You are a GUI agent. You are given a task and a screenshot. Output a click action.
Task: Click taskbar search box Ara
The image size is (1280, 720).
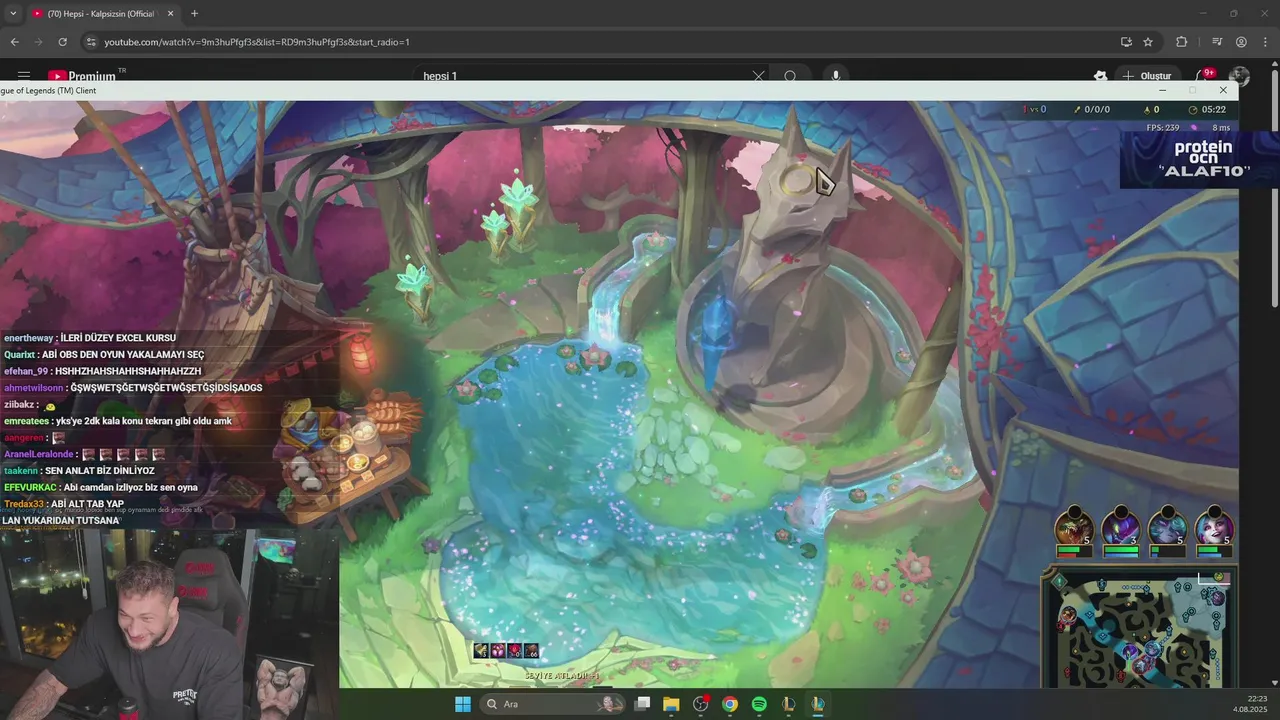(x=551, y=704)
